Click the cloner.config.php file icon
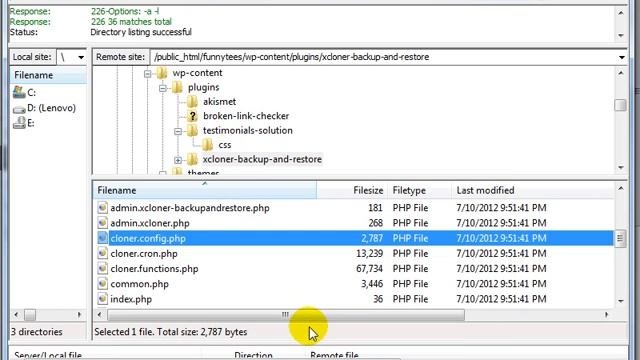Screen dimensions: 640x360 click(102, 238)
